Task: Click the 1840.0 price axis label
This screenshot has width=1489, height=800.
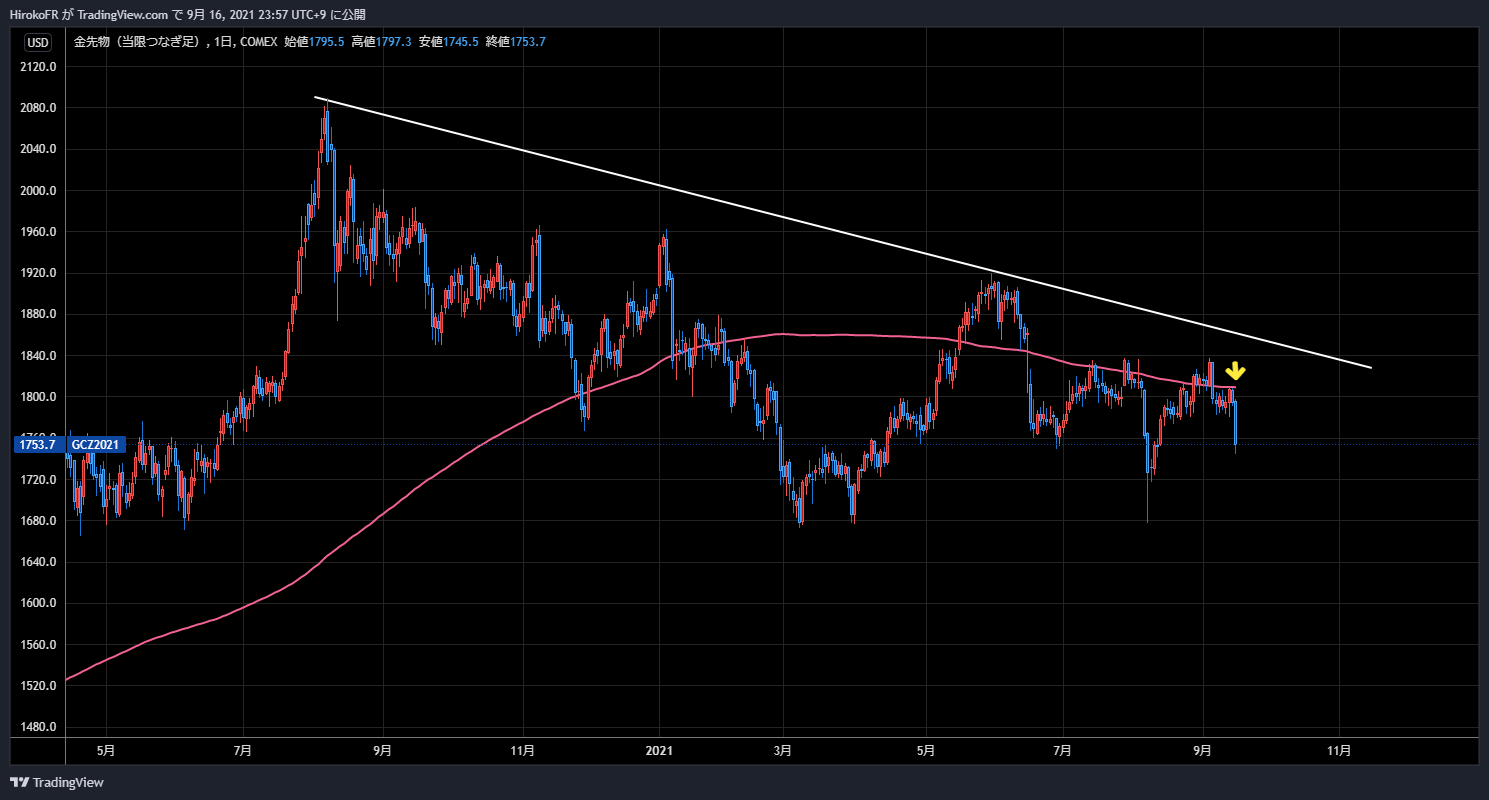Action: pos(38,356)
